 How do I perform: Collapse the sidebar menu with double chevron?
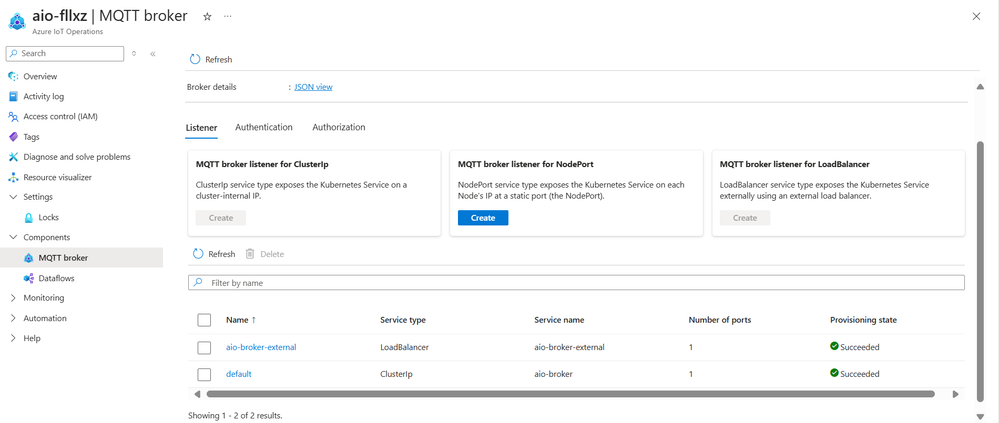pos(153,54)
